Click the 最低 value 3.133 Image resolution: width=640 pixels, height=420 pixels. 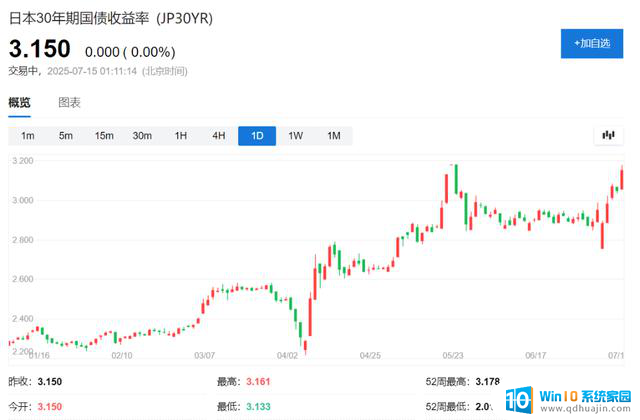[x=258, y=407]
